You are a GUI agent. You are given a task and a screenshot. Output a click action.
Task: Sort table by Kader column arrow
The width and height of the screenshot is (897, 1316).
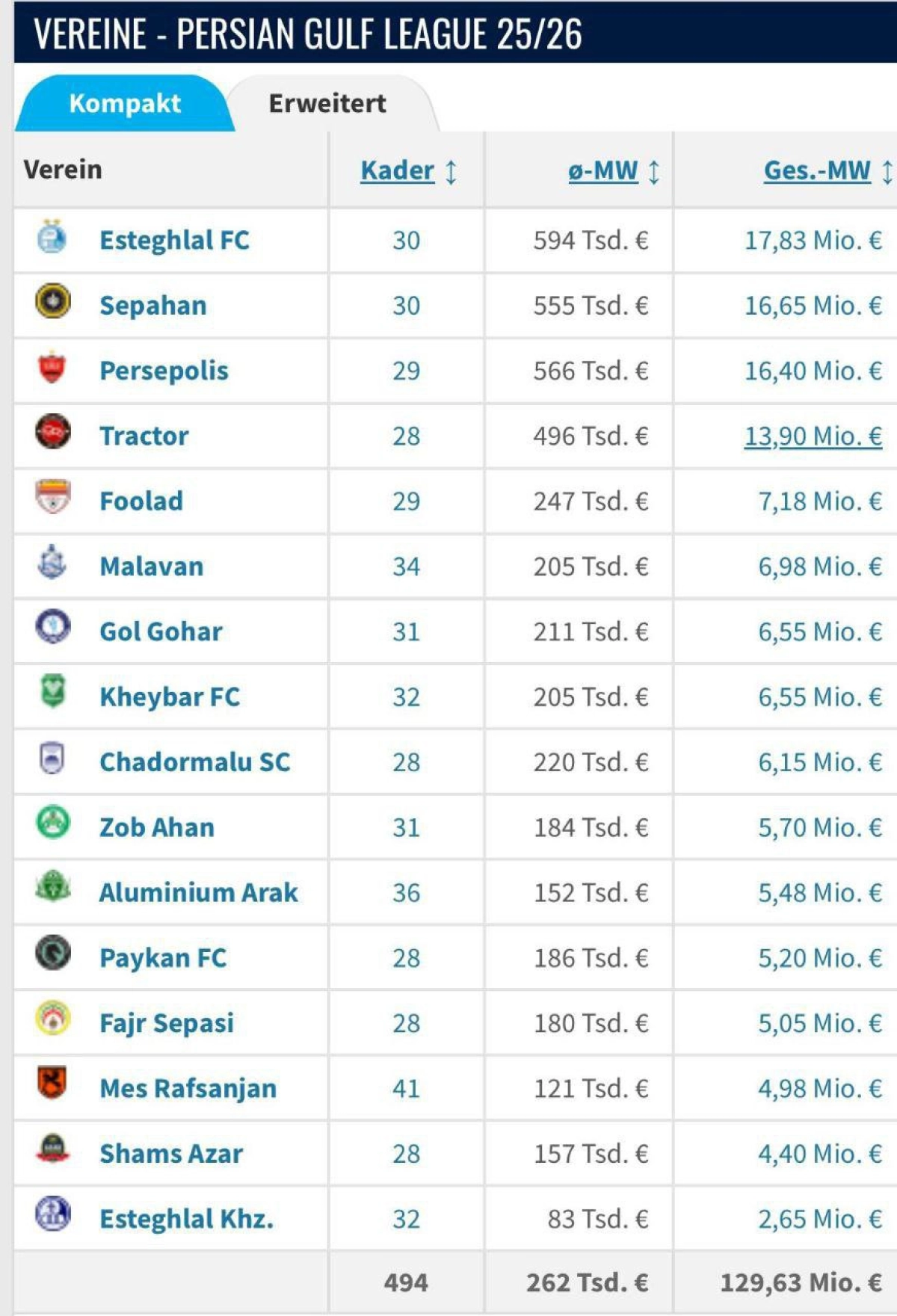(x=451, y=172)
